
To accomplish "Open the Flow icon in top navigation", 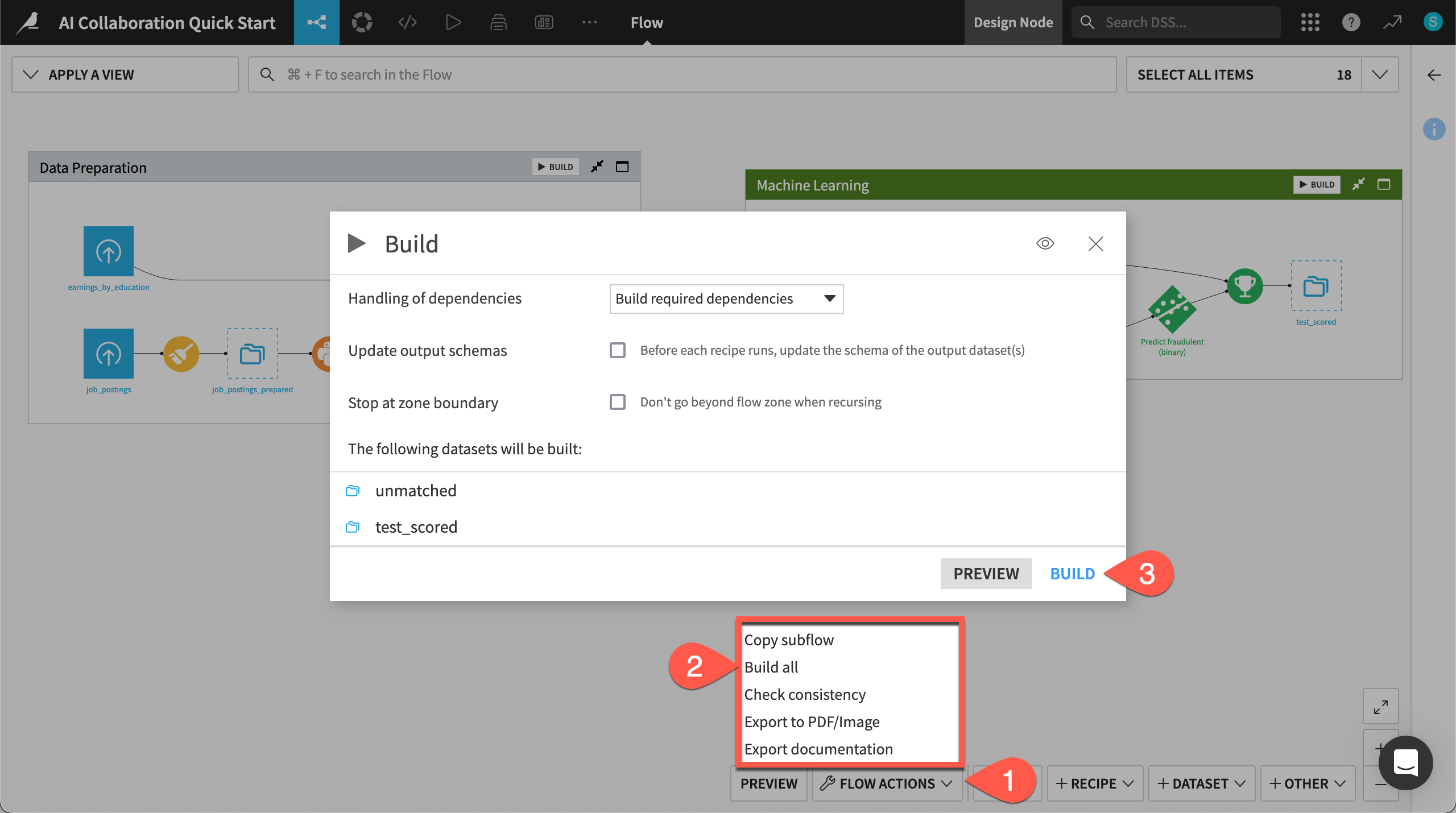I will click(317, 23).
